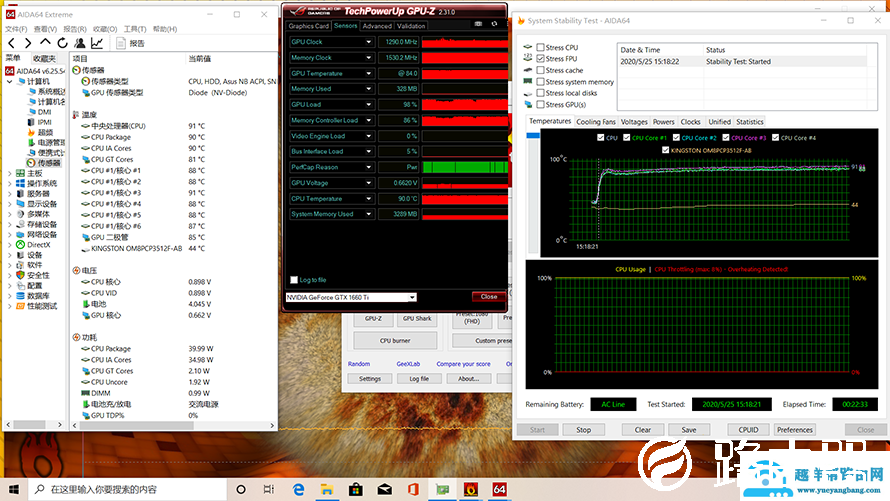
Task: Click the PerfCap Reason green bar graph
Action: tap(465, 167)
